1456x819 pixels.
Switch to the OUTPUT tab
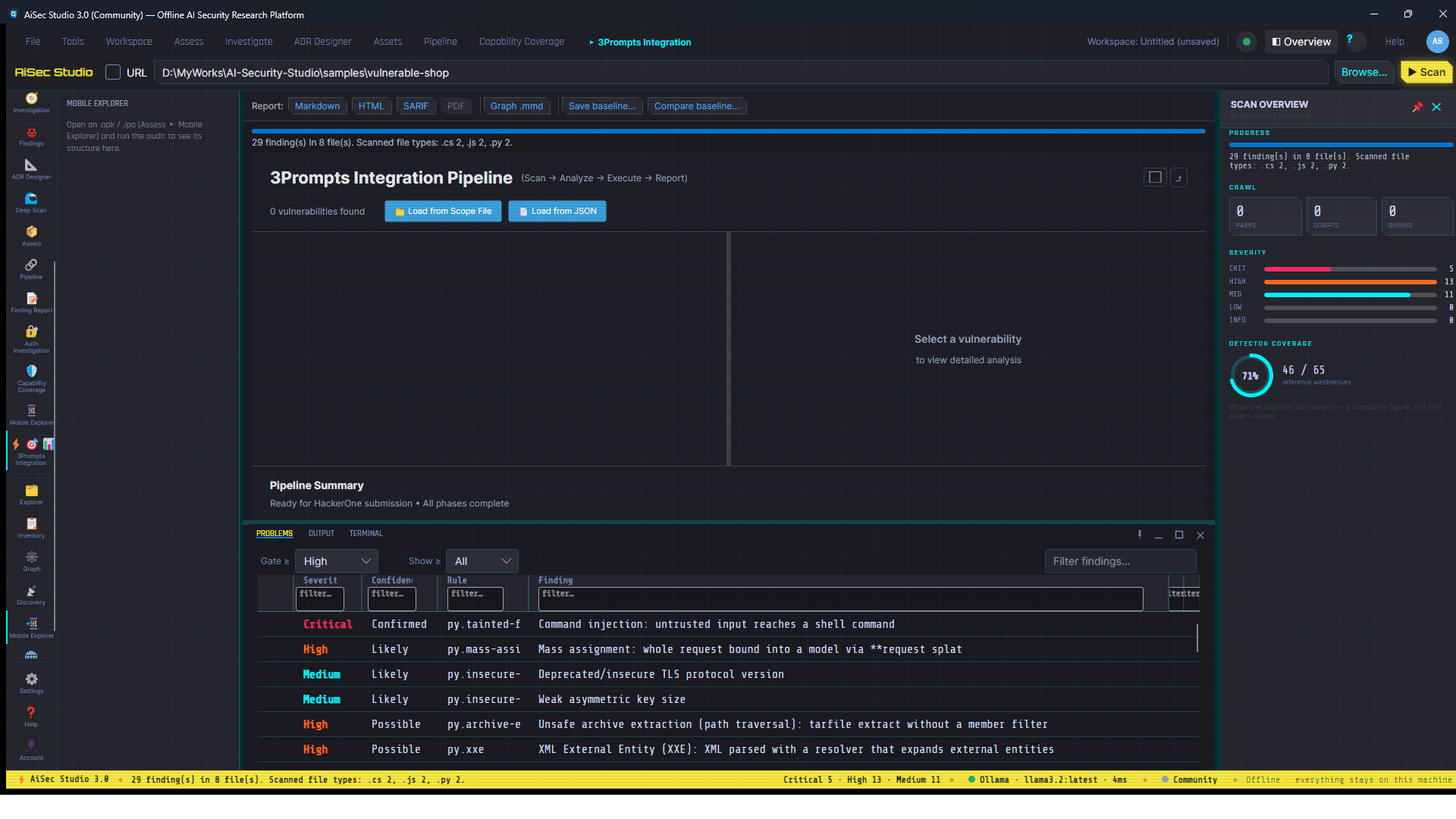pos(322,533)
